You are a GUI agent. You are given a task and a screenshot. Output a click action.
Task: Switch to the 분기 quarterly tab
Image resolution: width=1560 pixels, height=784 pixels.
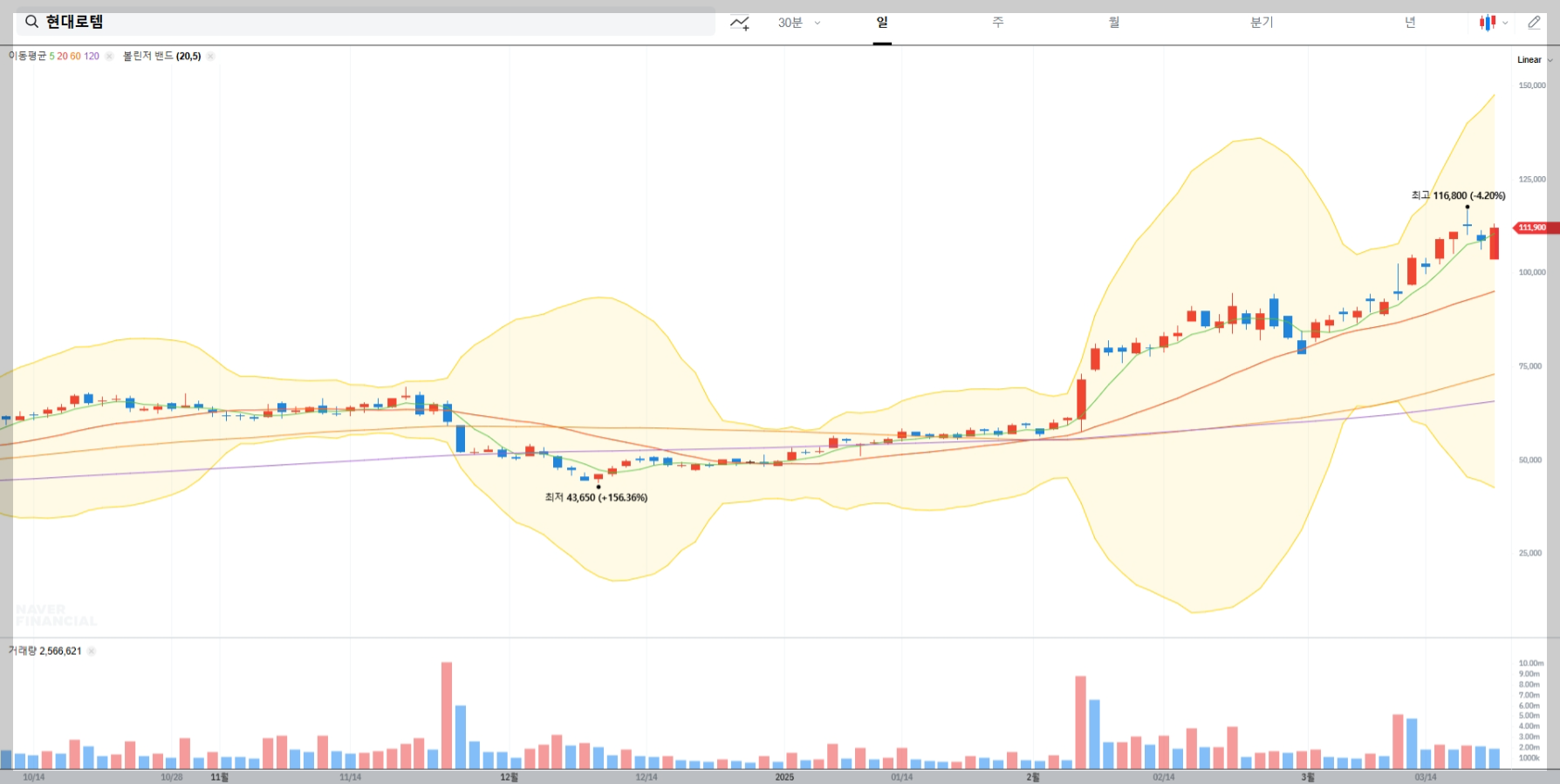click(1262, 23)
